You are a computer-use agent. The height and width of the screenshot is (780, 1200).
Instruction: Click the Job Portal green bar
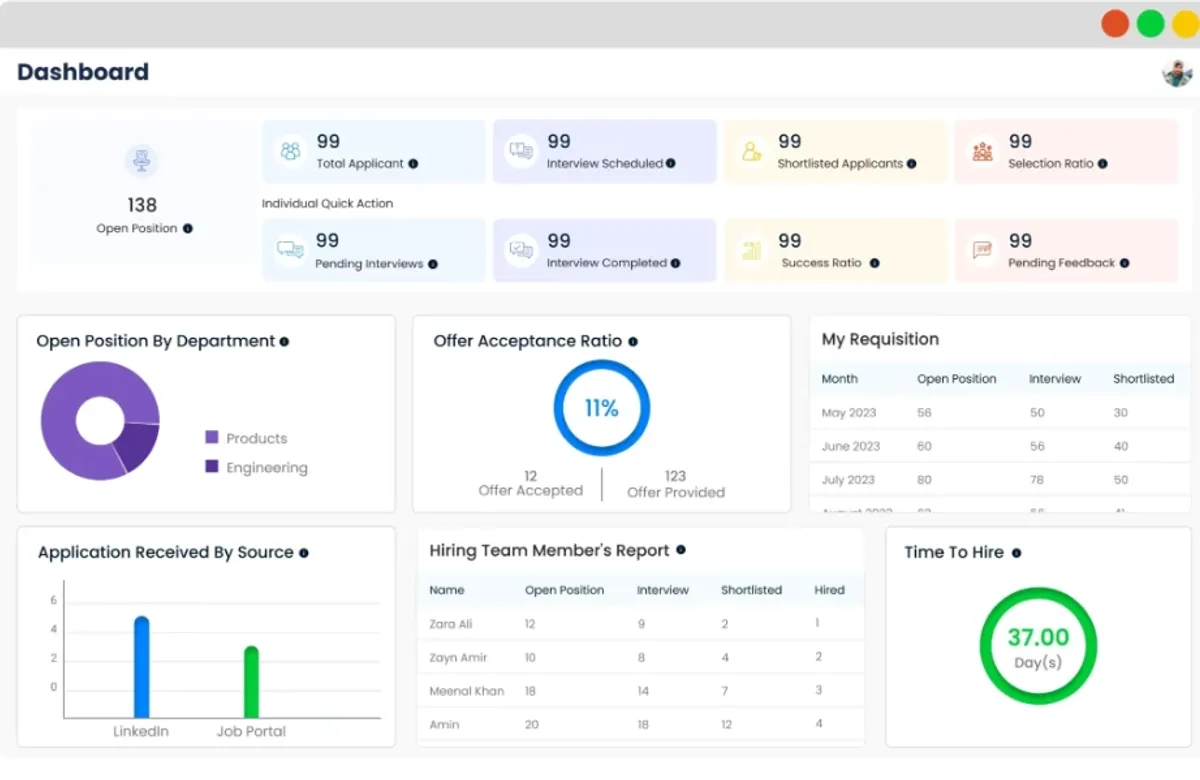click(x=251, y=682)
